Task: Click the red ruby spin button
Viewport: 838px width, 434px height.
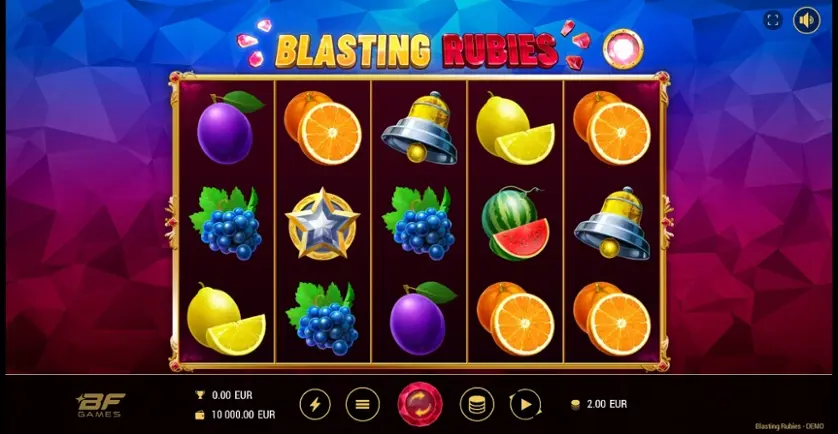Action: (420, 404)
